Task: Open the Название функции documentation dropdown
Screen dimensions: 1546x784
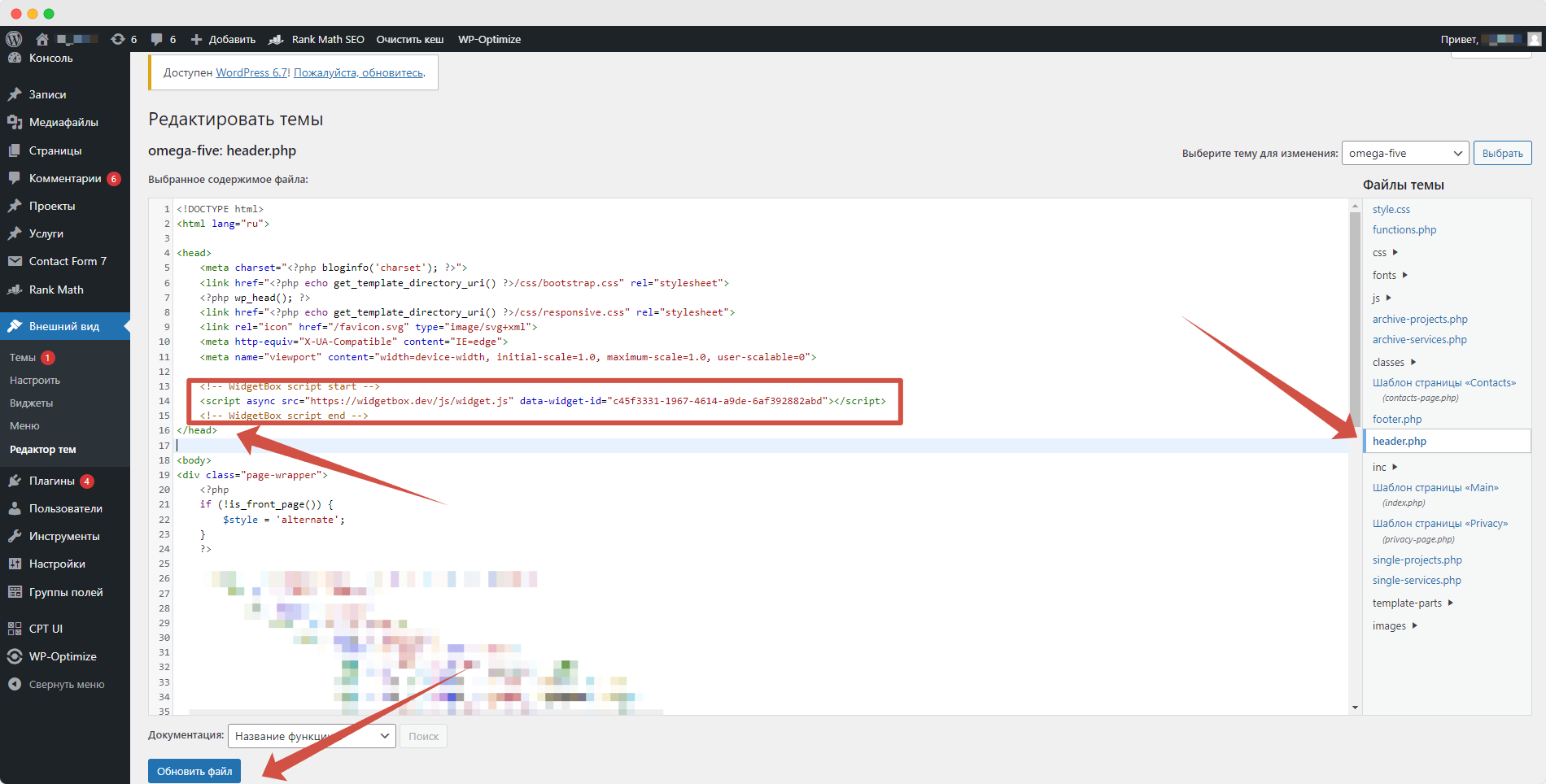Action: (312, 736)
